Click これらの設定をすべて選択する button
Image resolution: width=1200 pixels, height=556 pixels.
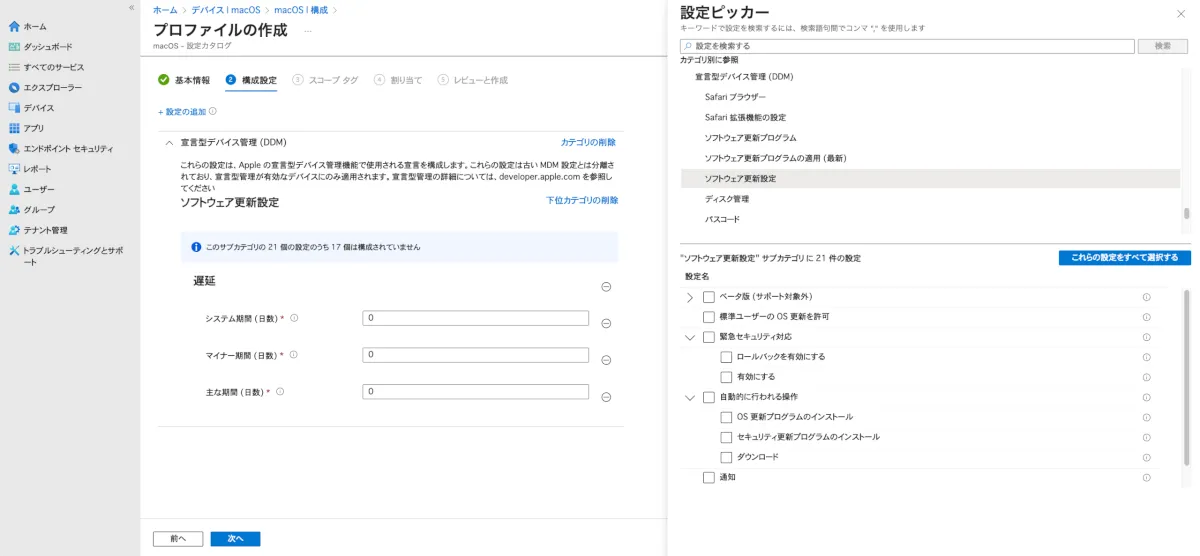[x=1124, y=258]
